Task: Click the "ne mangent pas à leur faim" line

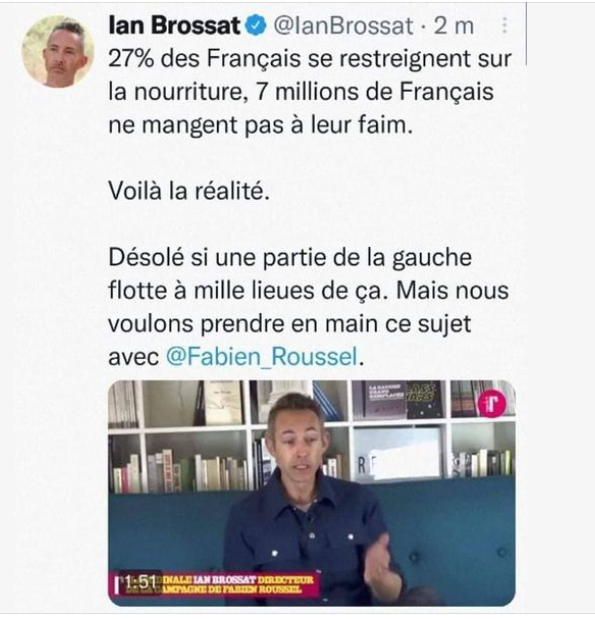Action: click(261, 126)
